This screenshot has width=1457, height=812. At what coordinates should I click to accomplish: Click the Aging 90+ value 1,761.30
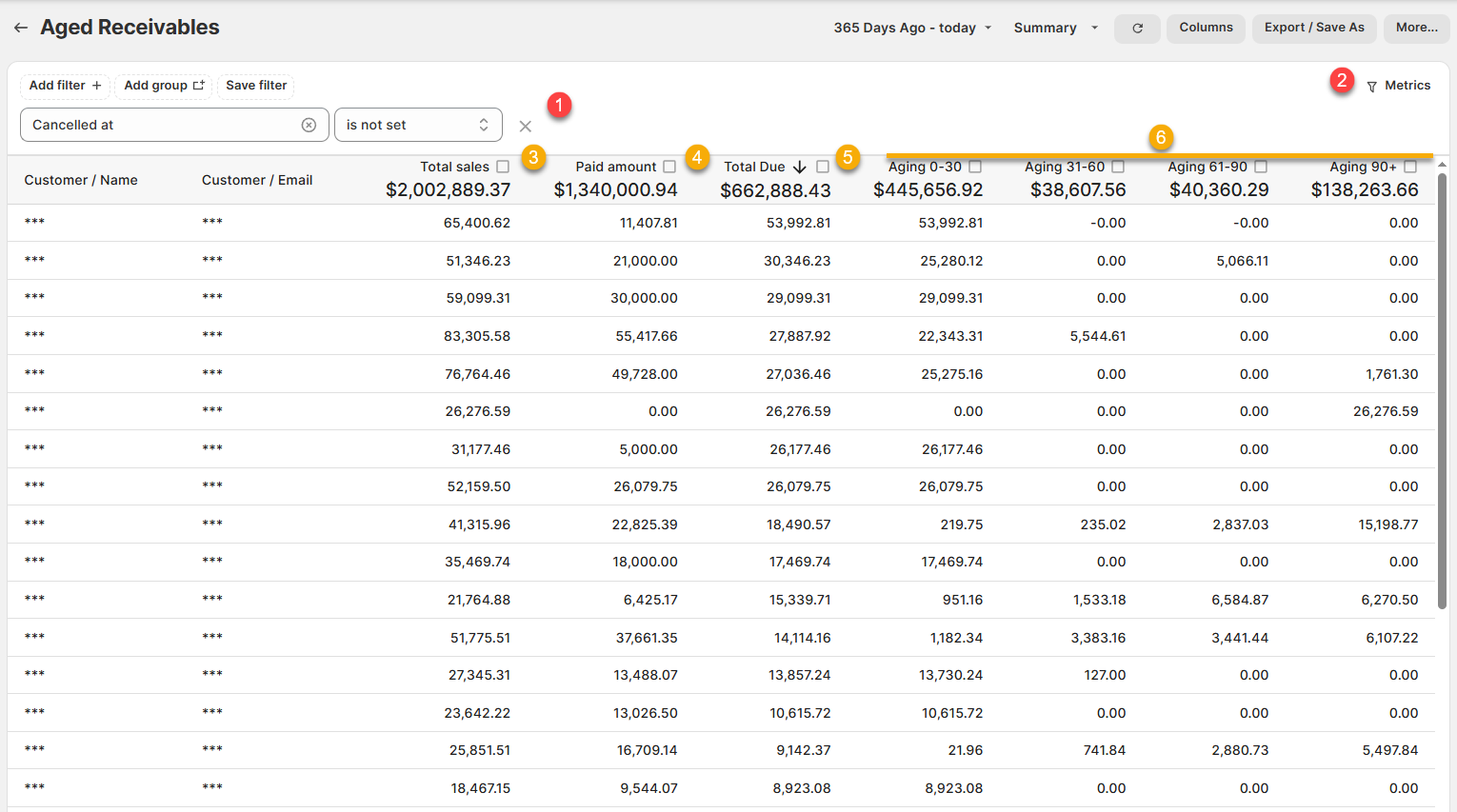(x=1392, y=374)
